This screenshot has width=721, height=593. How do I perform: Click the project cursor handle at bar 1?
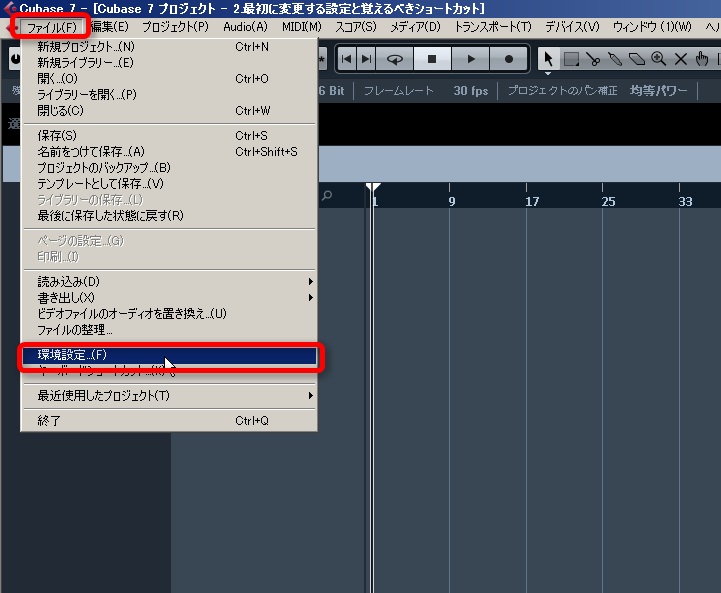click(373, 187)
